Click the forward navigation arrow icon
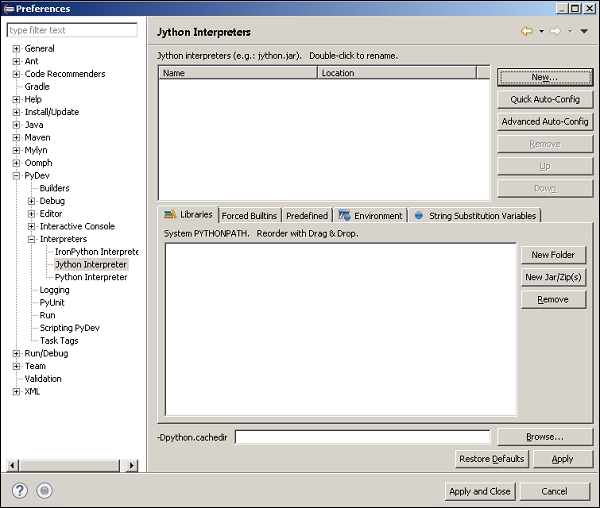 pyautogui.click(x=556, y=32)
